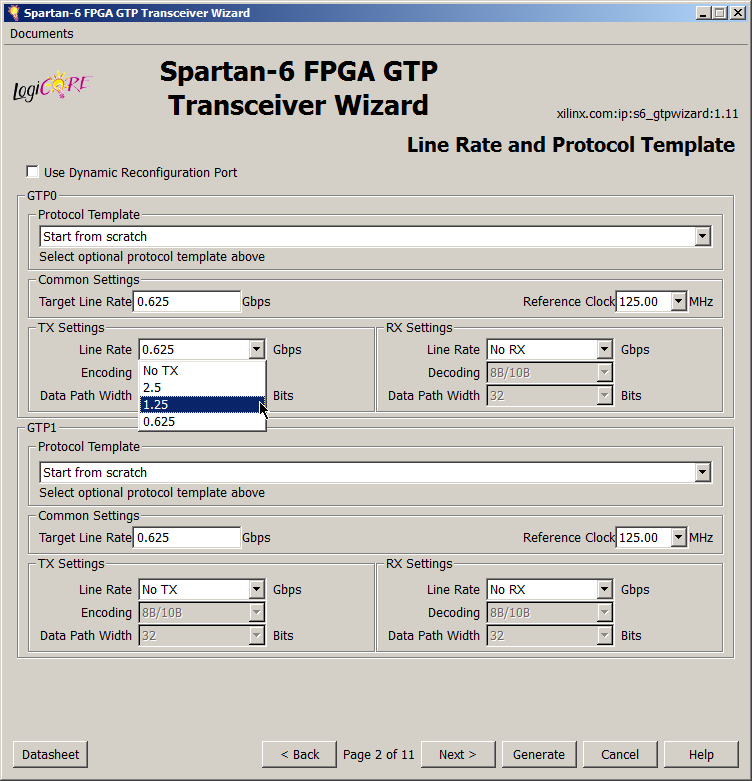Select 0.625 option in dropdown list
The image size is (752, 781).
[202, 421]
